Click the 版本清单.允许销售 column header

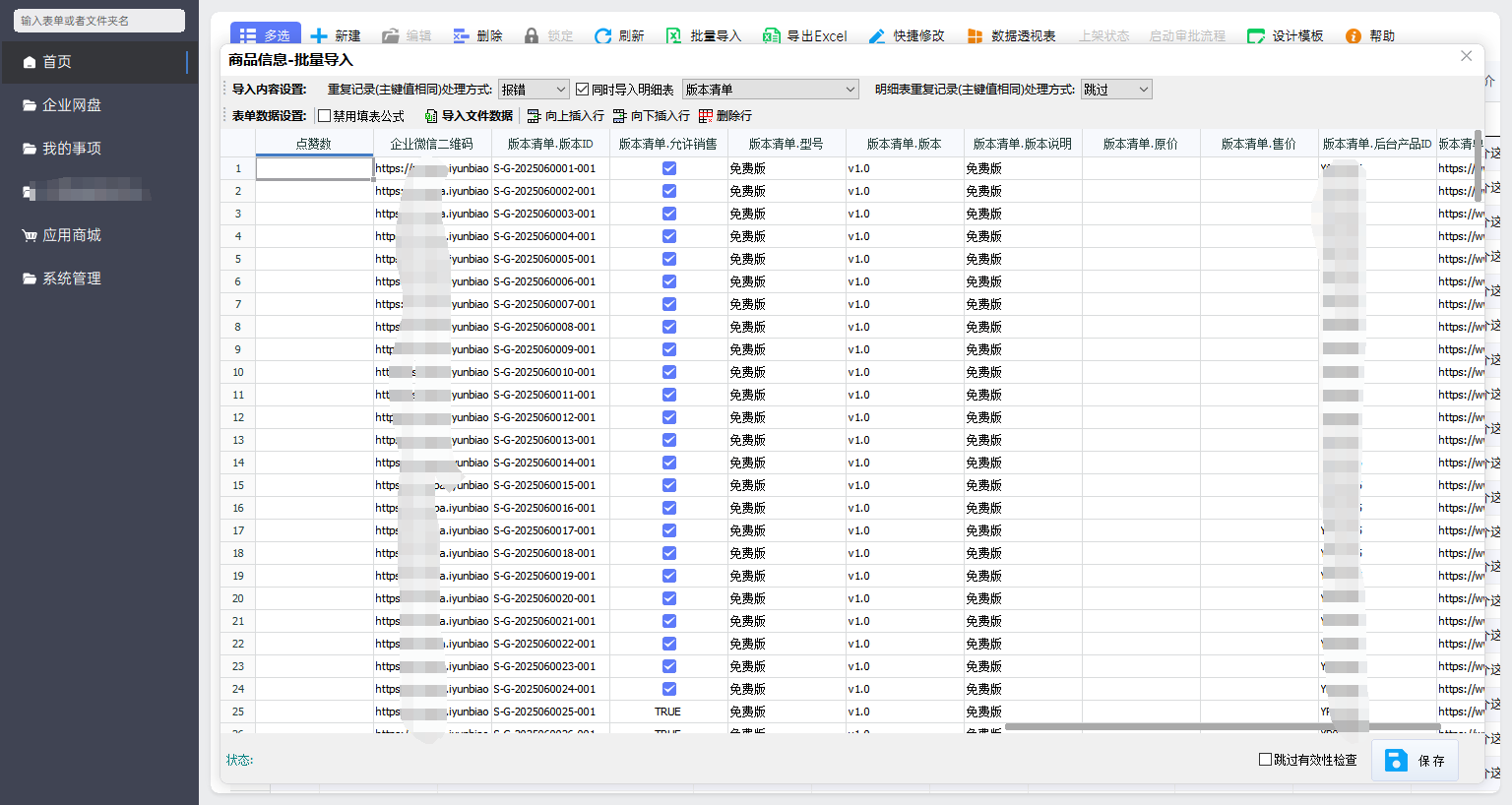668,144
